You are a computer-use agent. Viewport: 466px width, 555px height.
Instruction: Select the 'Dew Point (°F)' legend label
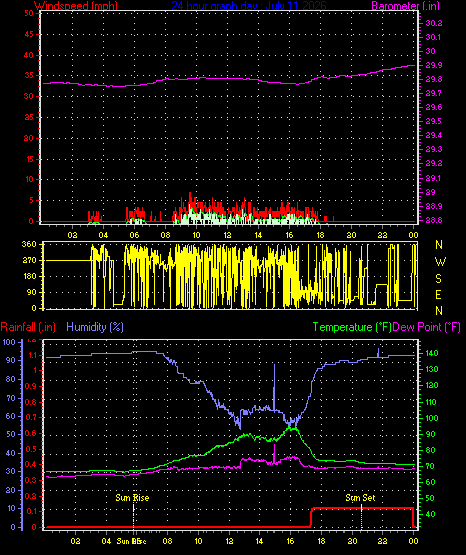(427, 327)
